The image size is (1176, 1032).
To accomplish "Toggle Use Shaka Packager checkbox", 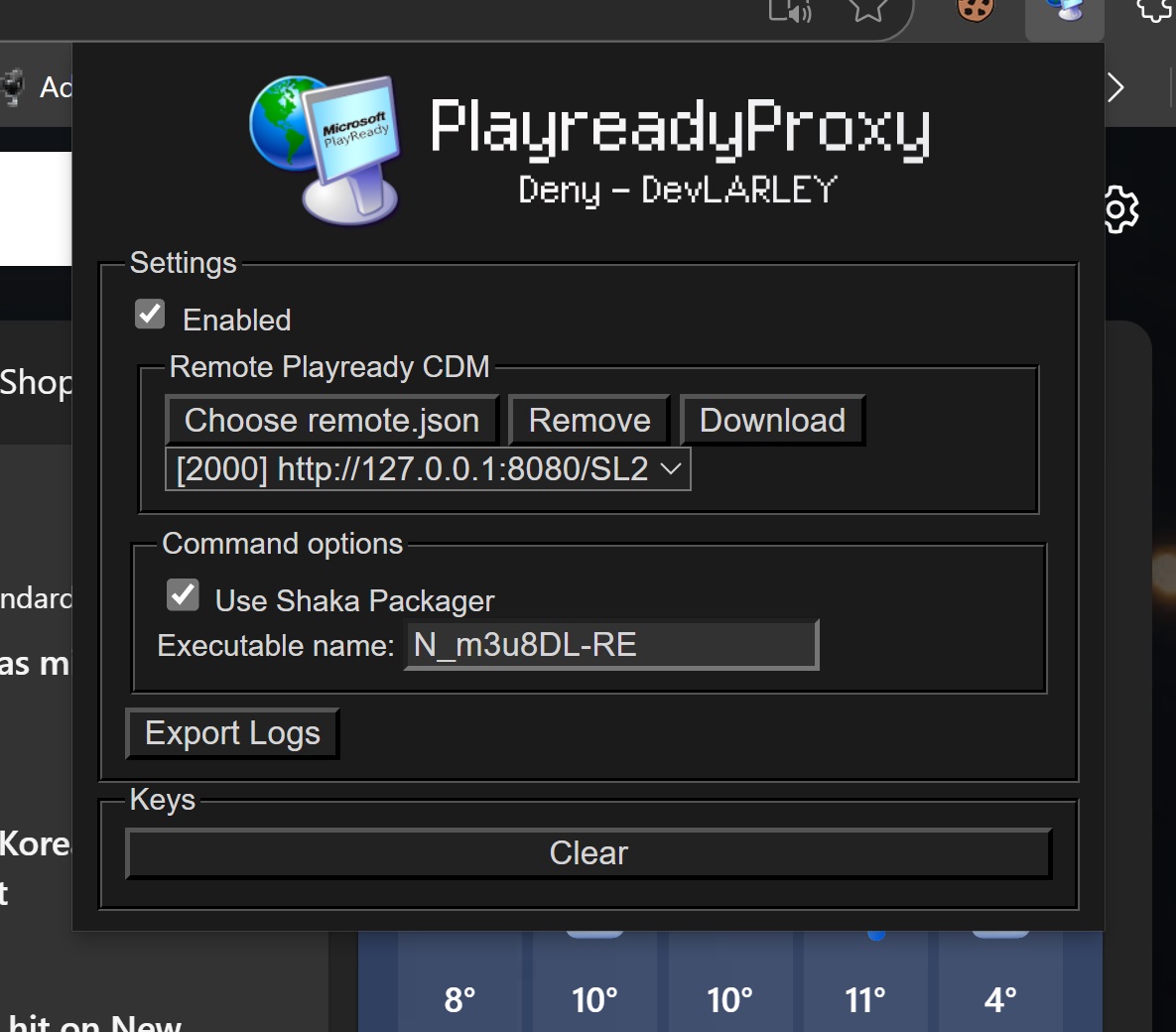I will tap(183, 594).
